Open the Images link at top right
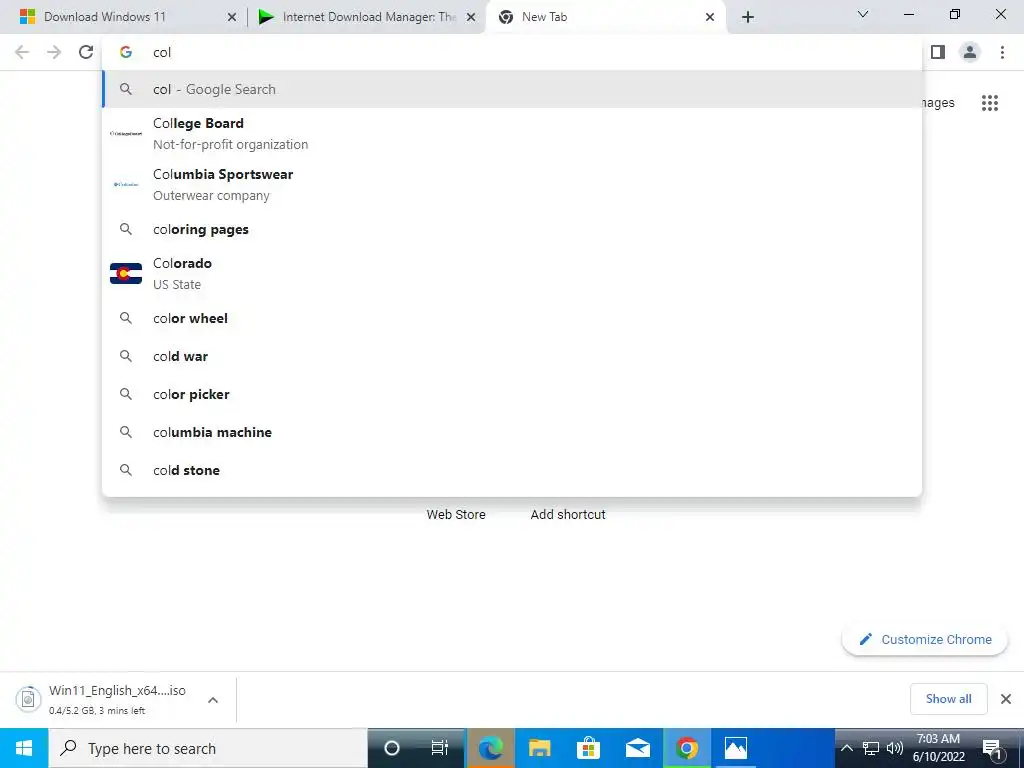This screenshot has width=1024, height=768. [x=938, y=103]
